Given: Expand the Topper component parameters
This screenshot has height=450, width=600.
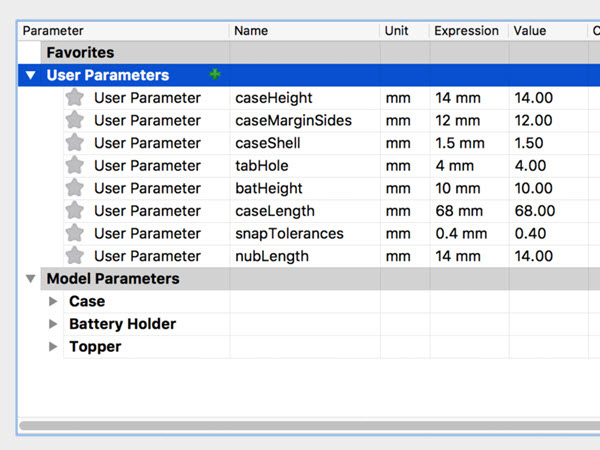Looking at the screenshot, I should [53, 347].
